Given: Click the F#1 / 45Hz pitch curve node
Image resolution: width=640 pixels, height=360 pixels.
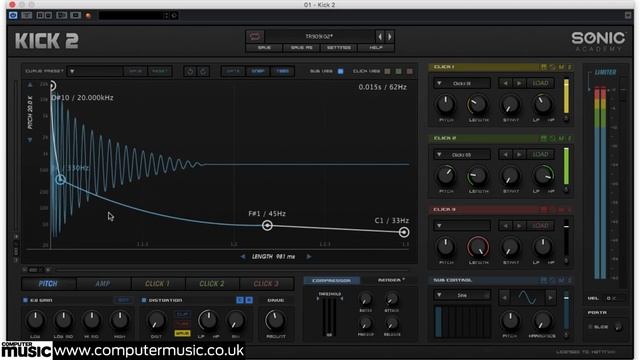Looking at the screenshot, I should [x=267, y=225].
